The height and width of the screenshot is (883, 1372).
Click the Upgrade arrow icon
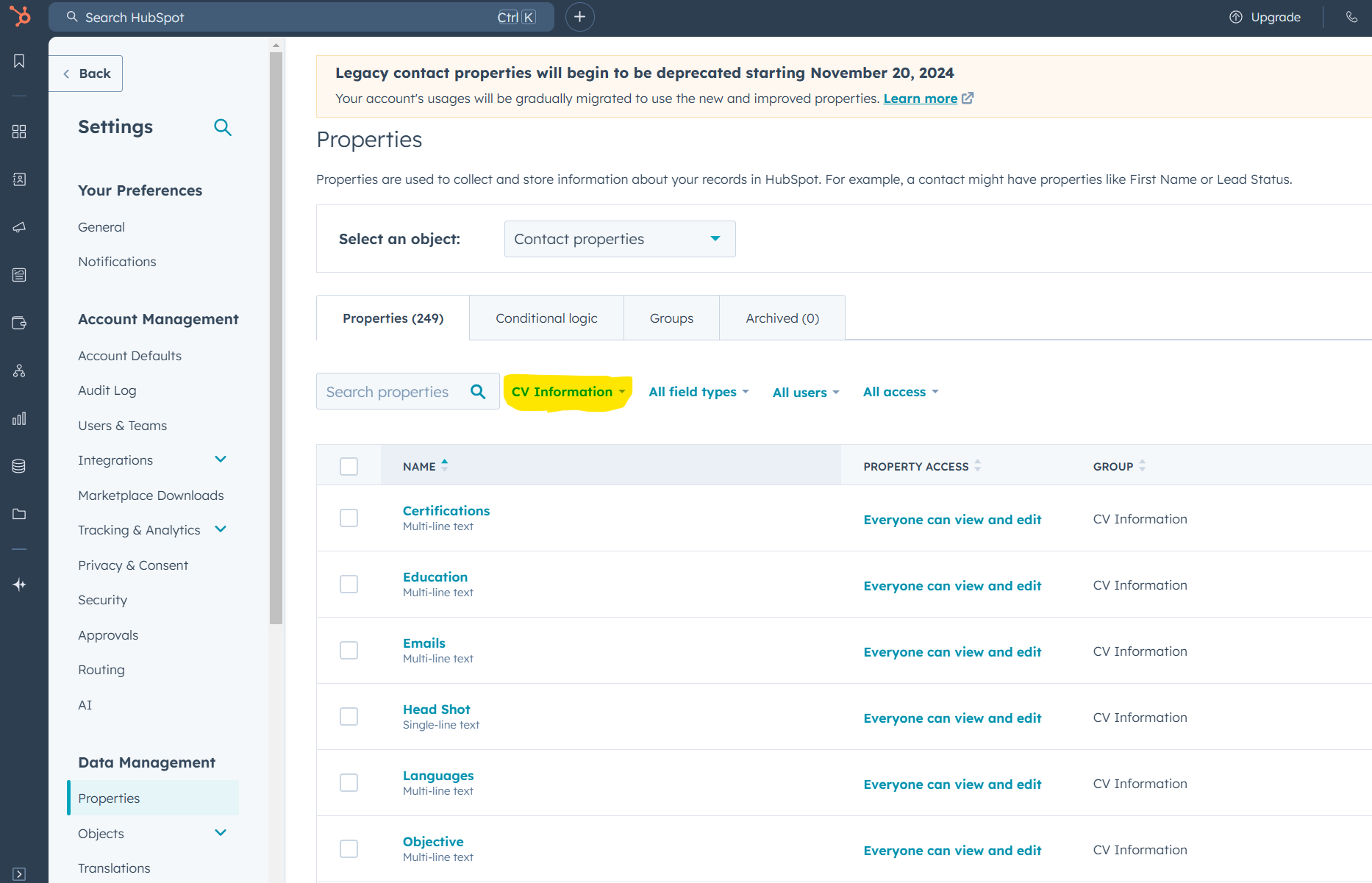[x=1236, y=17]
